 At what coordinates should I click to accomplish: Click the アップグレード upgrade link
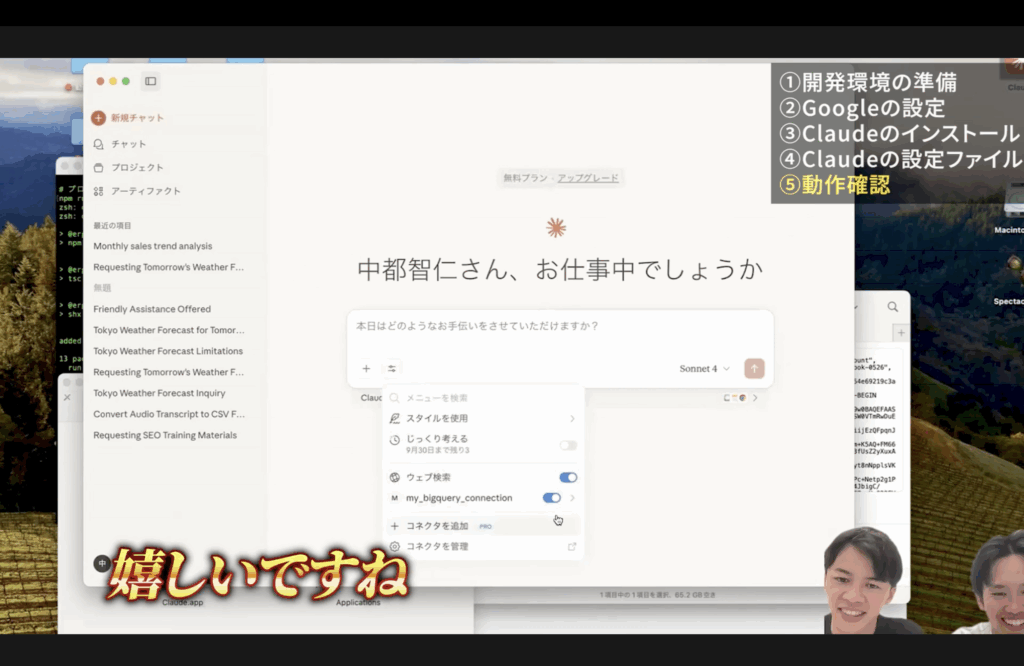pyautogui.click(x=588, y=178)
